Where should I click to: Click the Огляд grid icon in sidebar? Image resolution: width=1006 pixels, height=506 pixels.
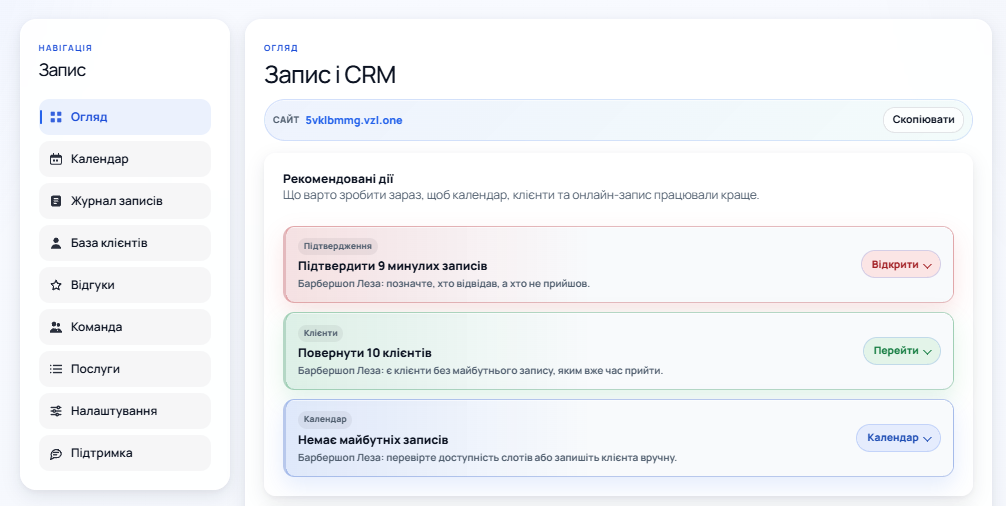56,117
